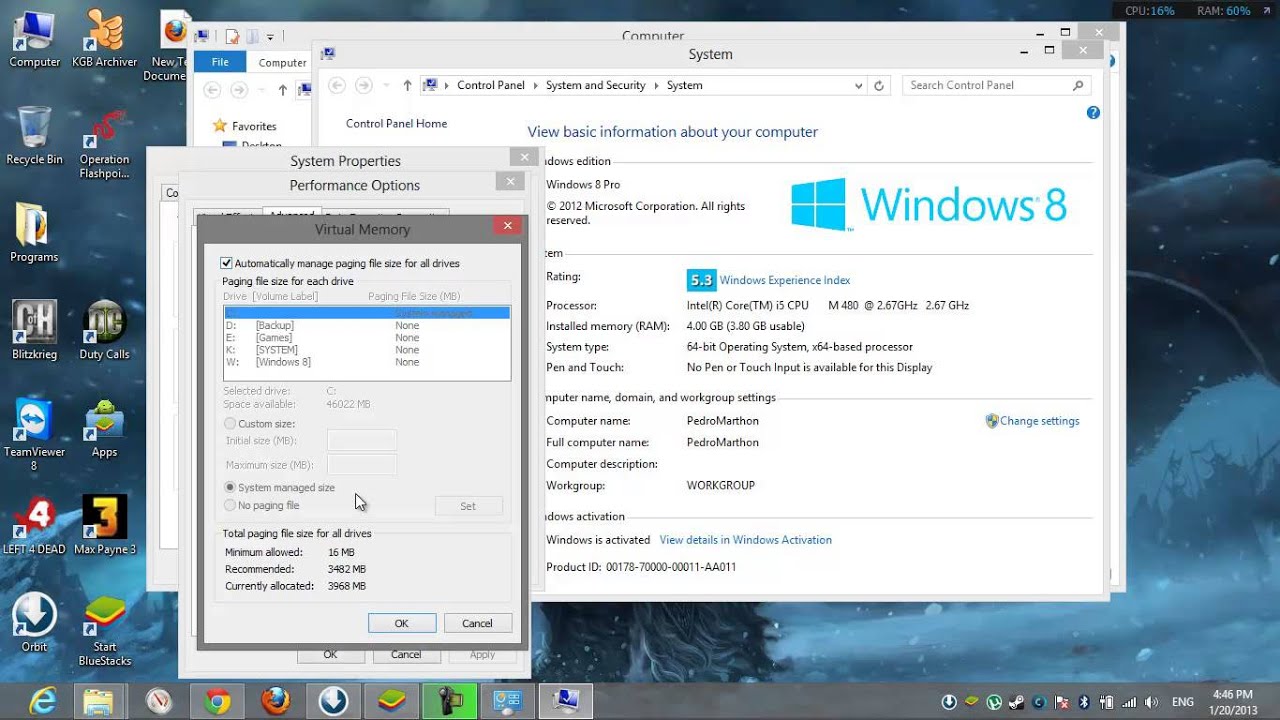
Task: Click the Search Control Panel field
Action: (996, 86)
